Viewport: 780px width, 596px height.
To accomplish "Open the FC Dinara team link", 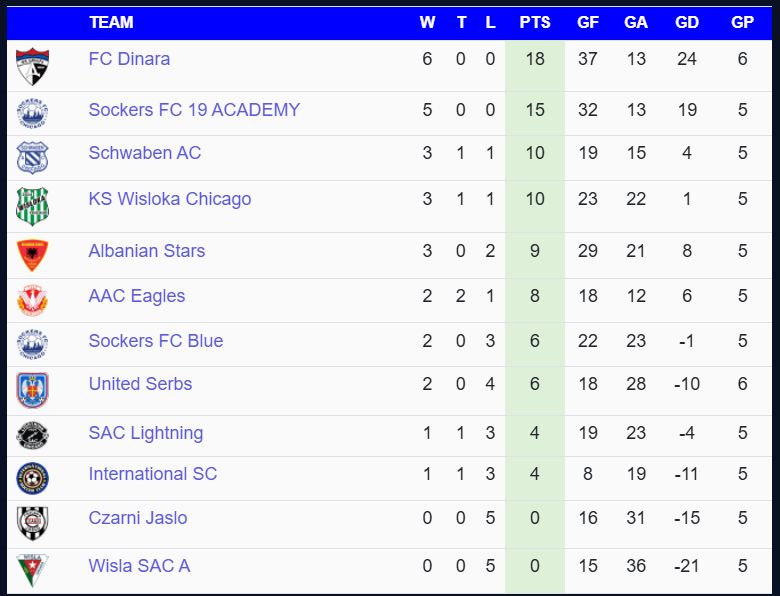I will point(129,59).
